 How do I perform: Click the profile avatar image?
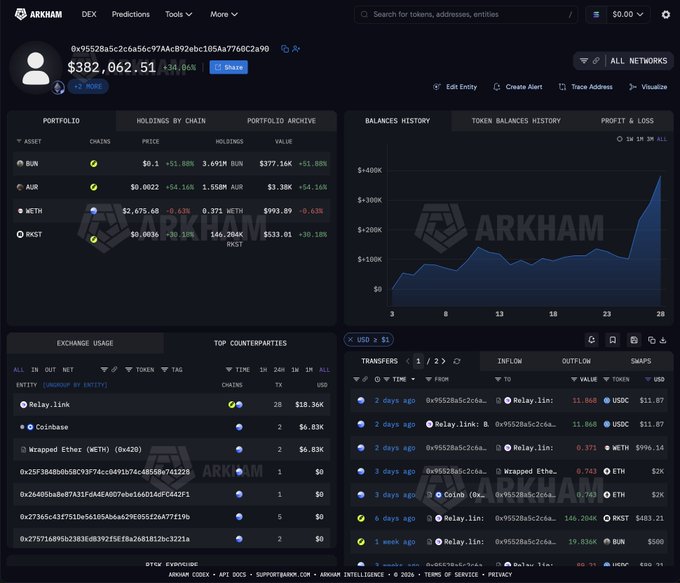36,68
